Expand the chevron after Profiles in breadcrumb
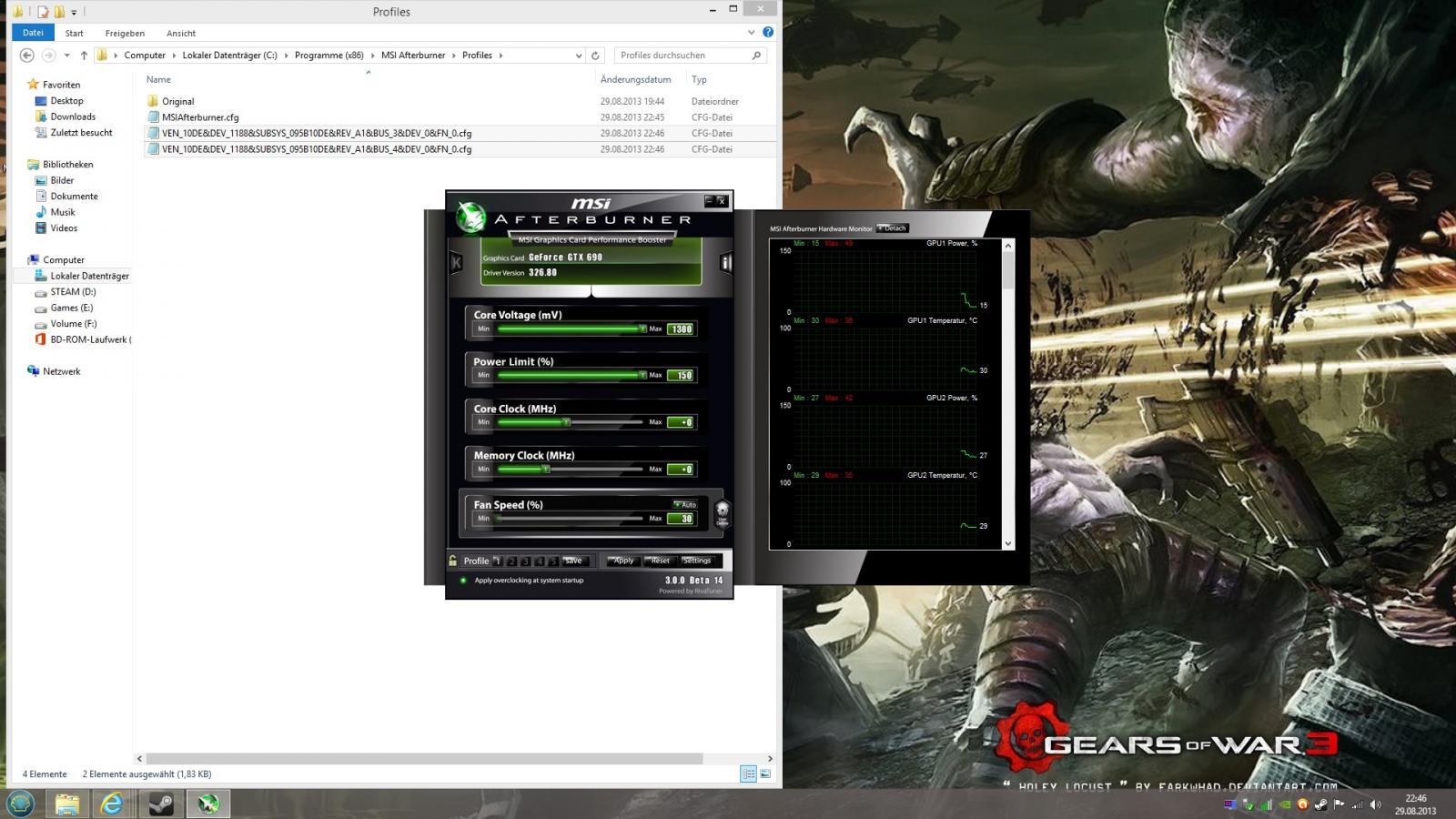The height and width of the screenshot is (819, 1456). [500, 56]
